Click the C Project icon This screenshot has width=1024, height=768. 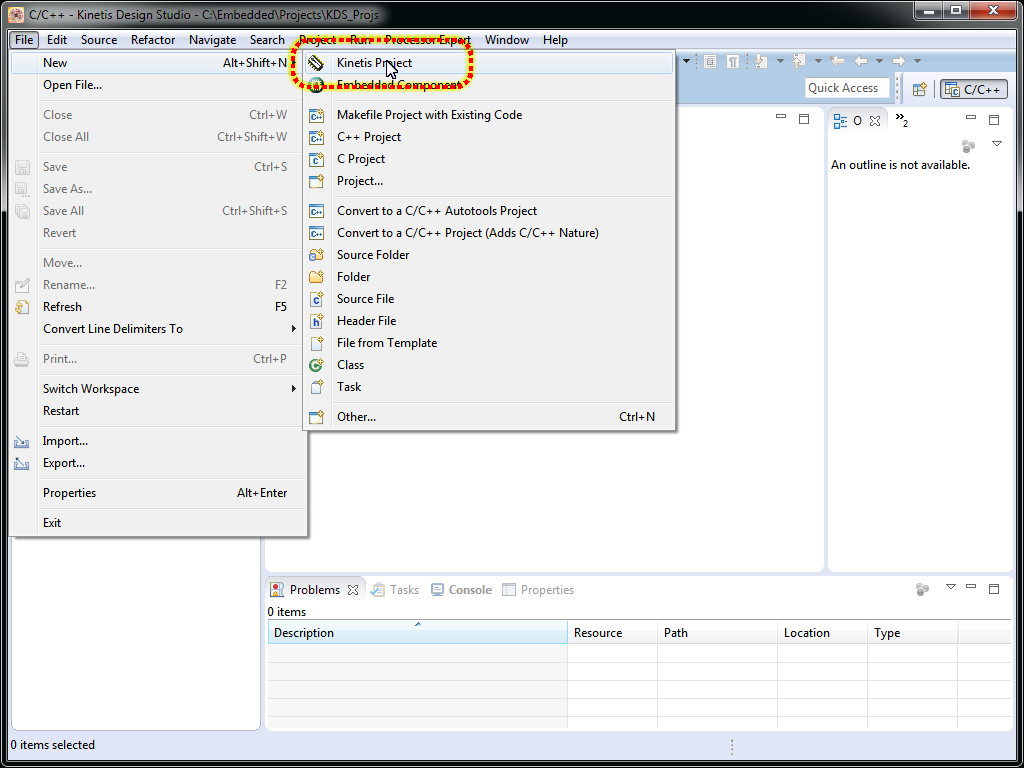pos(316,159)
